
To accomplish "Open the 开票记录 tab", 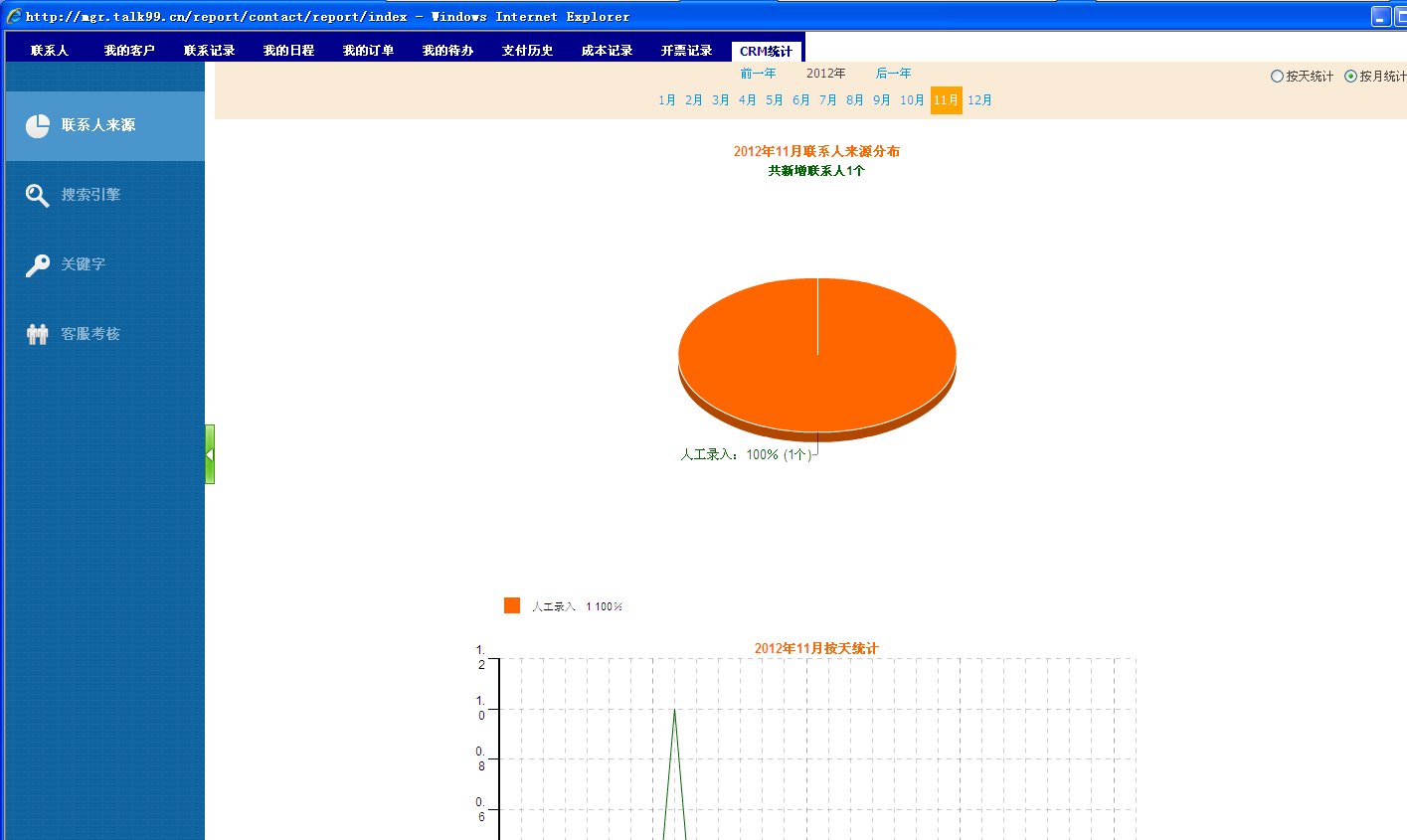I will (686, 51).
